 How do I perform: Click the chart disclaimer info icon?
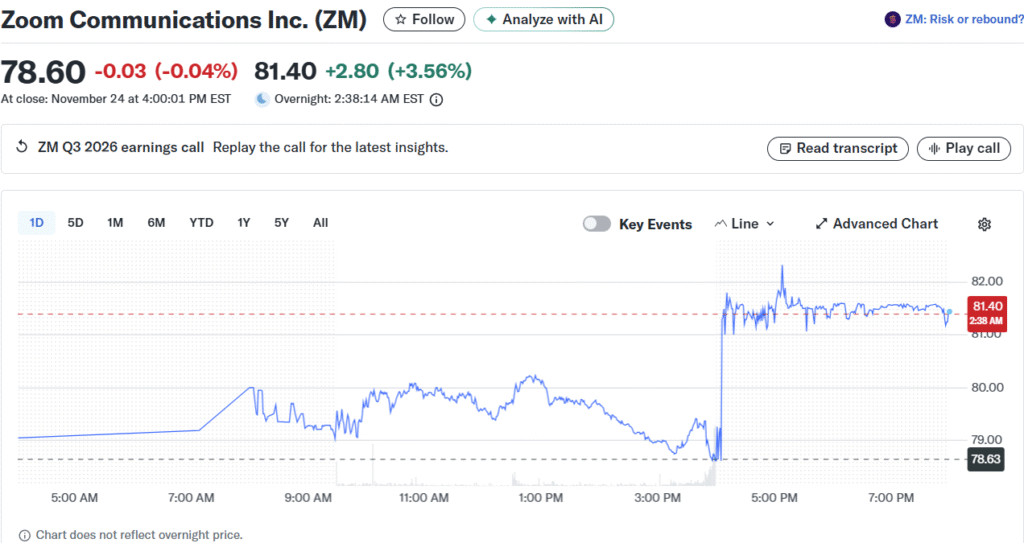click(24, 535)
